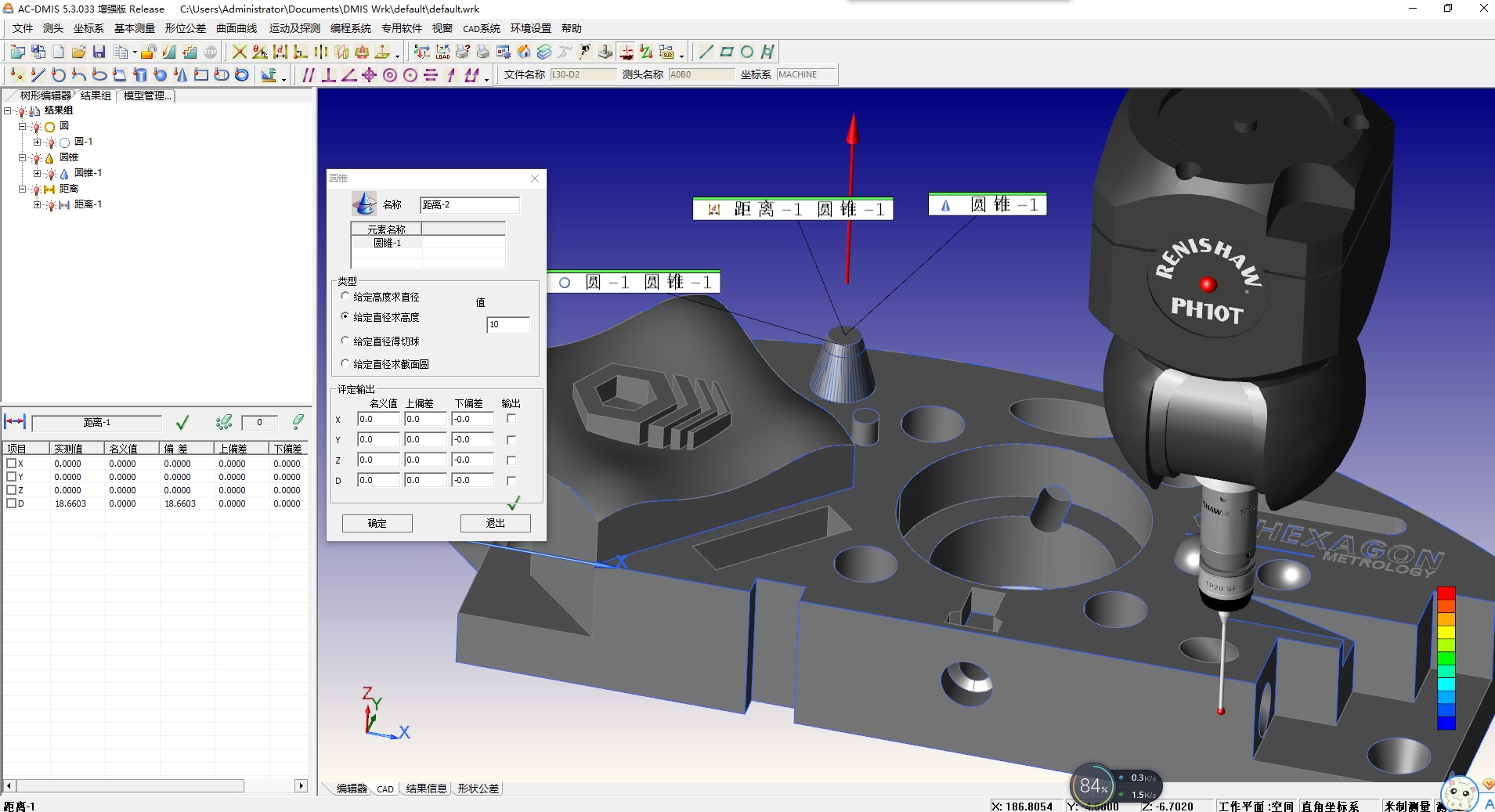Click the green checkmark in dialog output section
This screenshot has height=812, width=1495.
(514, 502)
